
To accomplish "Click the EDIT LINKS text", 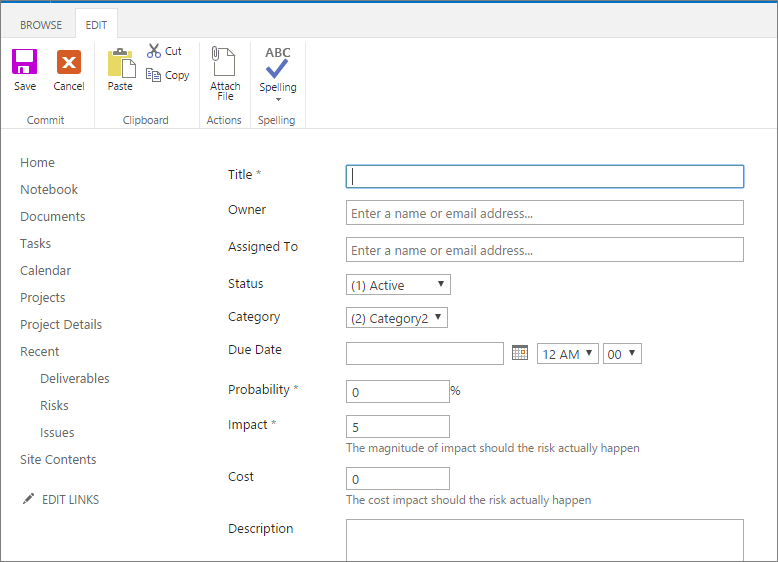I will pos(70,500).
